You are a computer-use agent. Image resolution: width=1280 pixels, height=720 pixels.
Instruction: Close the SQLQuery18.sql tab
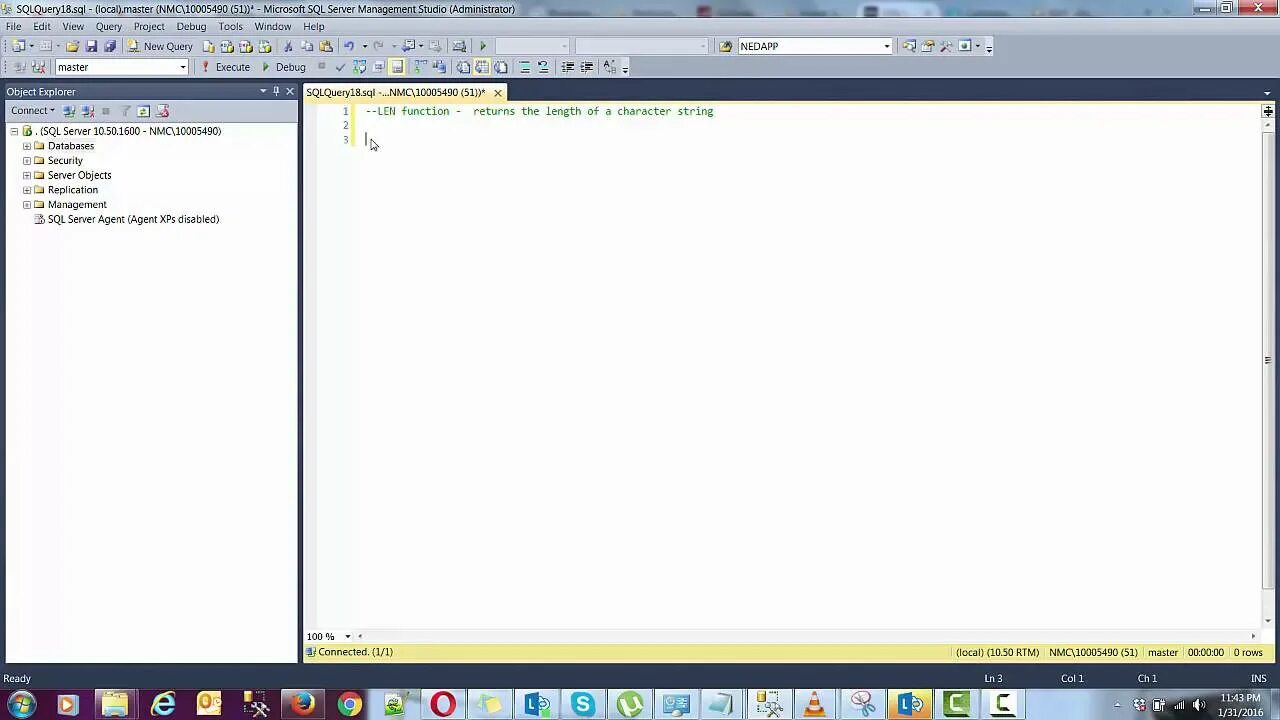pyautogui.click(x=497, y=93)
